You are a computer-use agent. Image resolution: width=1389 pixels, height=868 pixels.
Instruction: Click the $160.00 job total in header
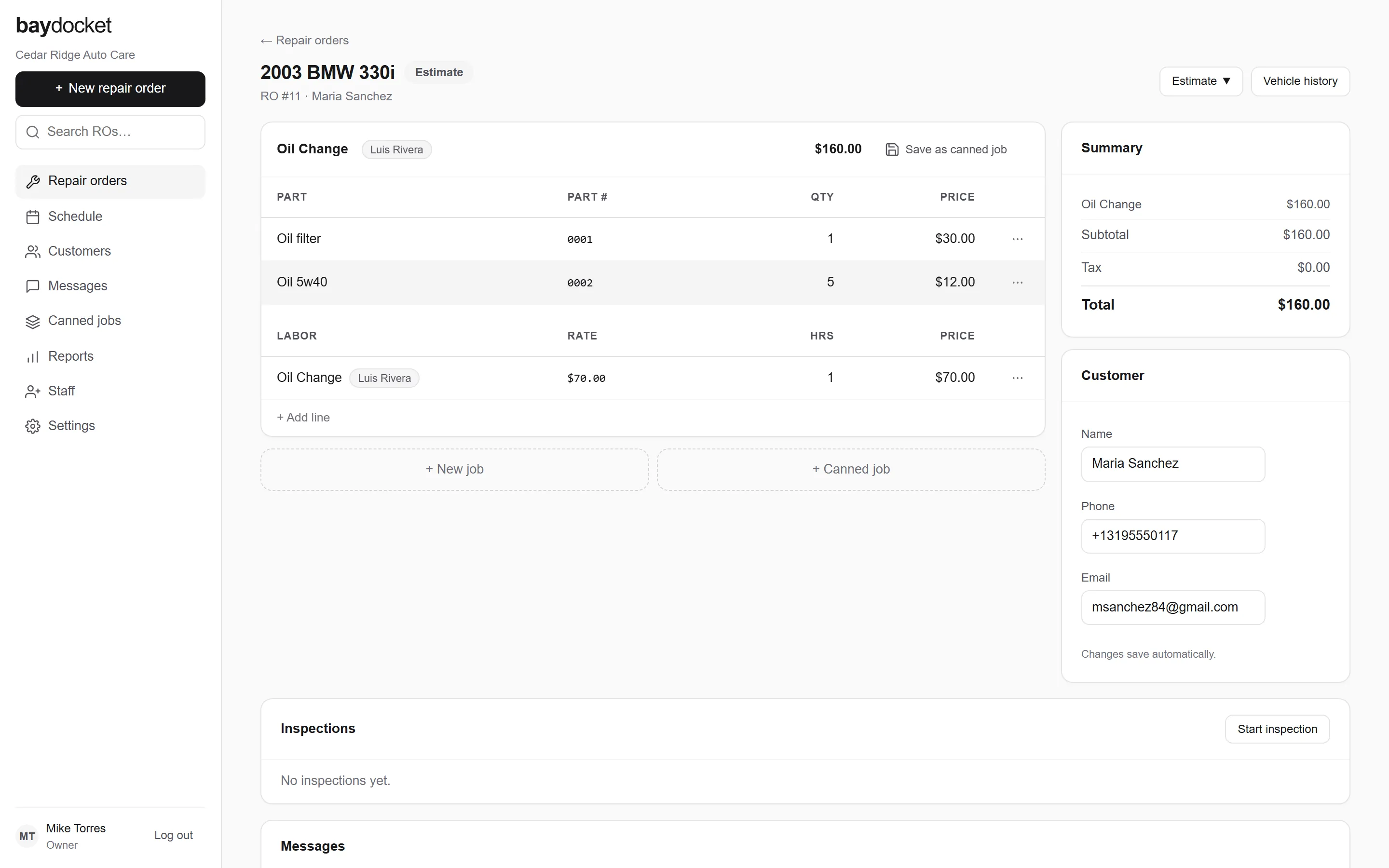(x=838, y=149)
